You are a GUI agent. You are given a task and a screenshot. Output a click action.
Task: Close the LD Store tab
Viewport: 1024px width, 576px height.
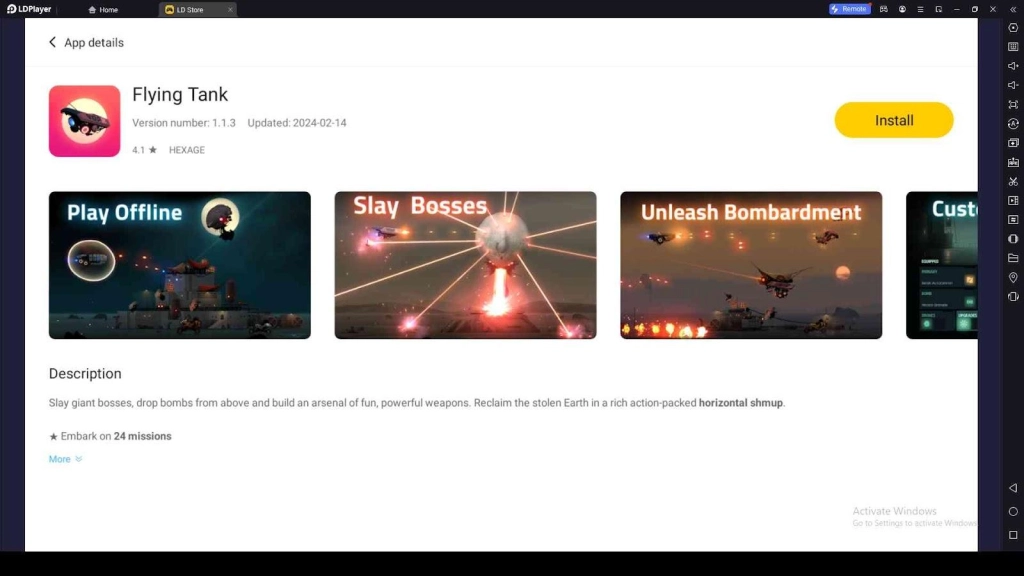[x=230, y=9]
